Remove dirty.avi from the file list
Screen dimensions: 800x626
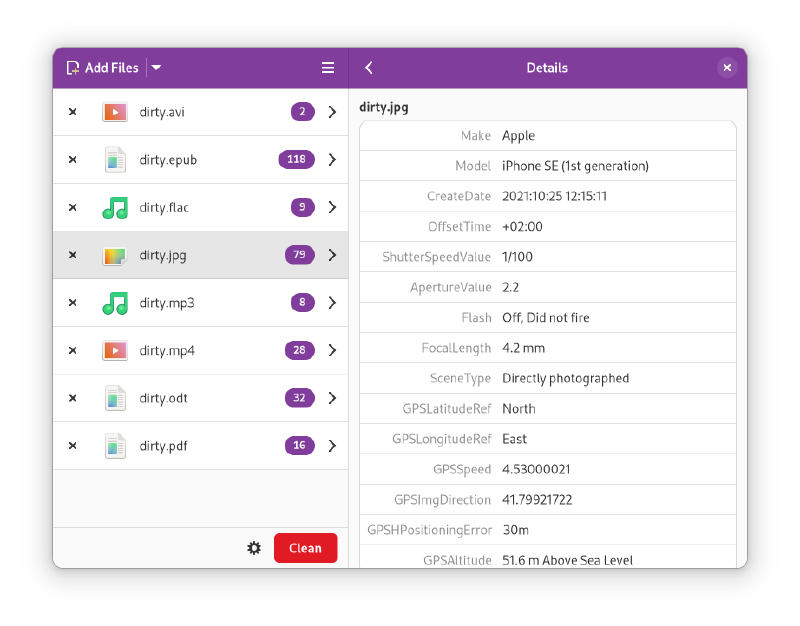tap(72, 112)
